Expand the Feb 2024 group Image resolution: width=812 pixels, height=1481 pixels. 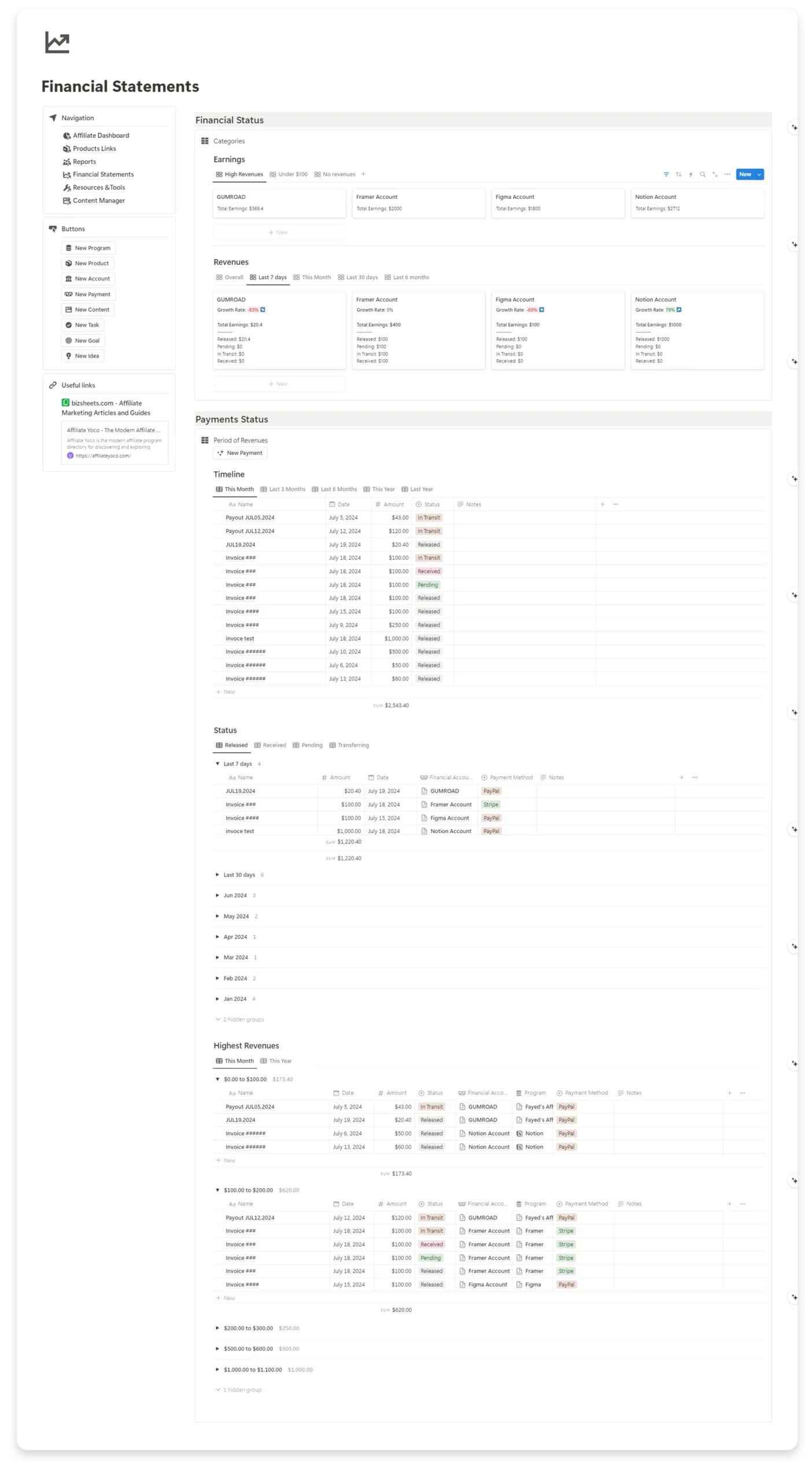217,978
